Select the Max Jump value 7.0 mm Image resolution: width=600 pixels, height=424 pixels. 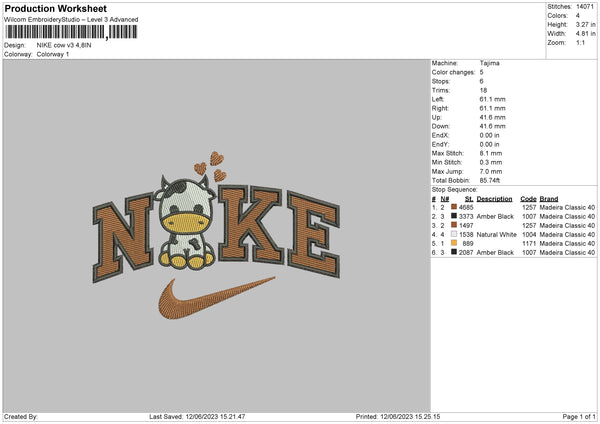pos(491,171)
